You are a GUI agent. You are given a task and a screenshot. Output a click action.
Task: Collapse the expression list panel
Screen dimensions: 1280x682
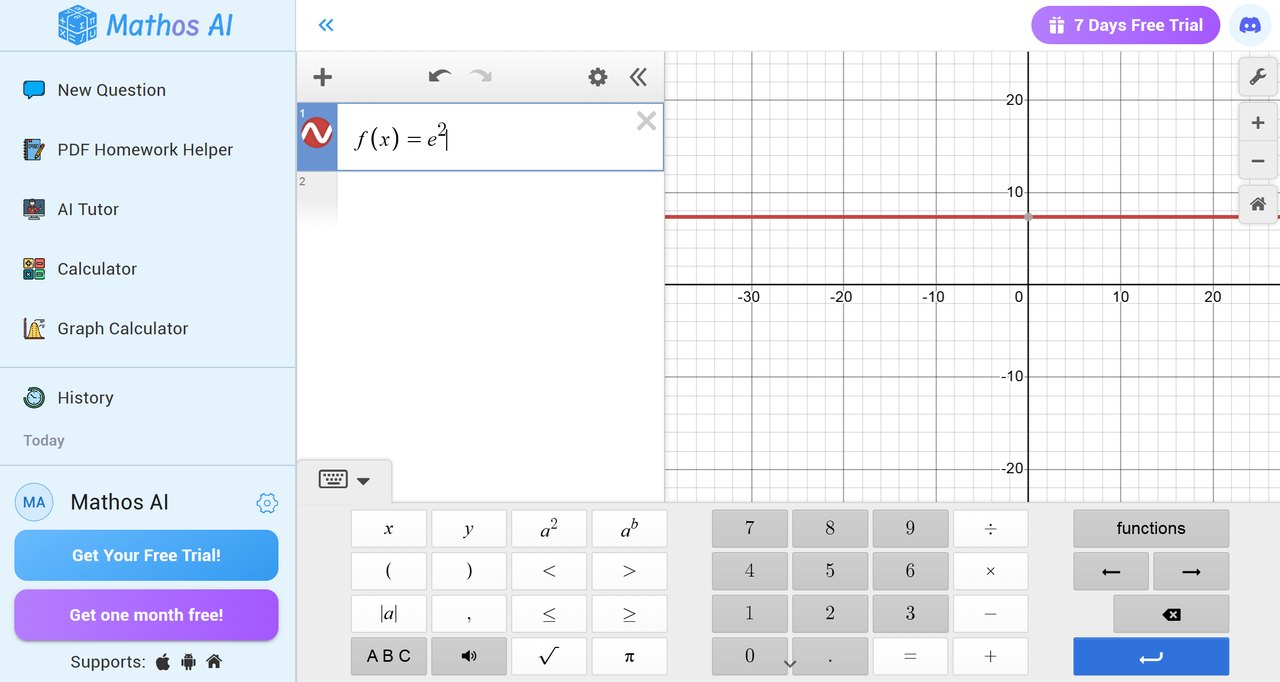638,77
